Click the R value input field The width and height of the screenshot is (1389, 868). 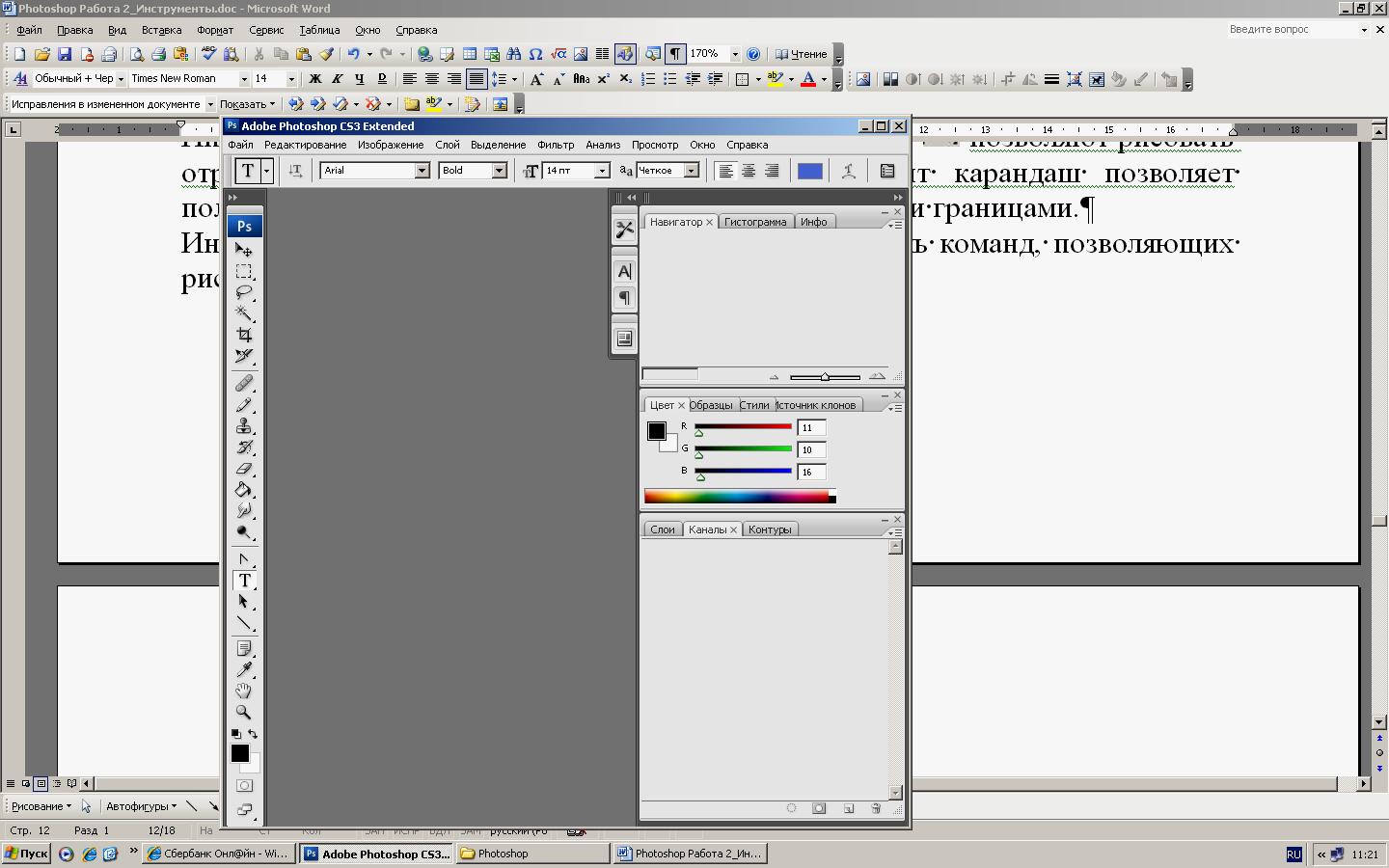(811, 428)
